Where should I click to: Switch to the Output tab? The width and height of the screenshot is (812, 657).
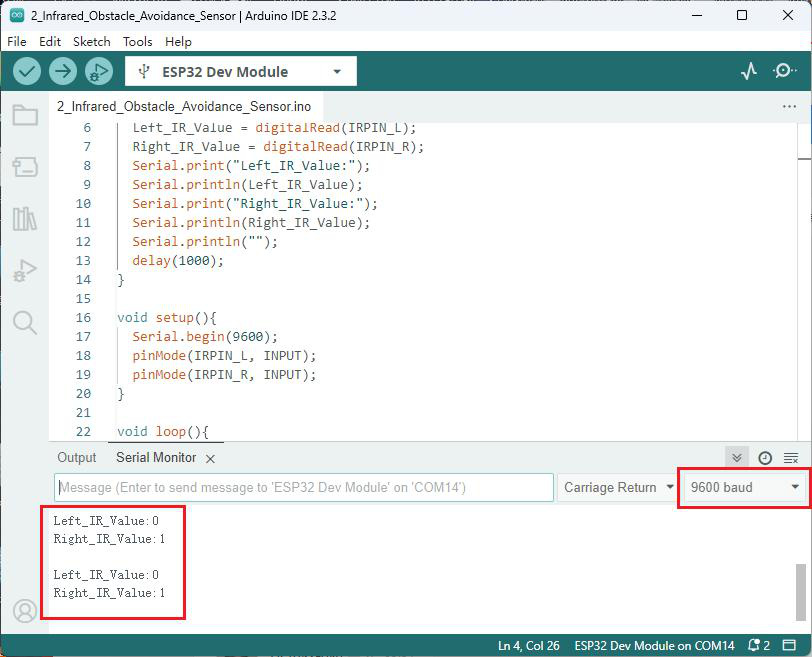77,458
